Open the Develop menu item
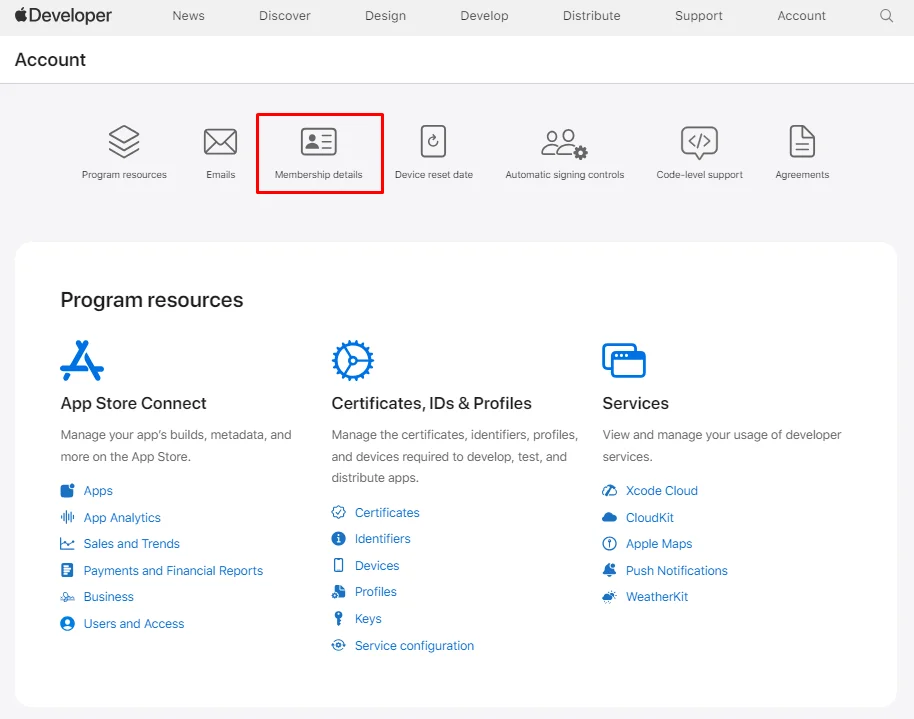914x719 pixels. click(484, 16)
